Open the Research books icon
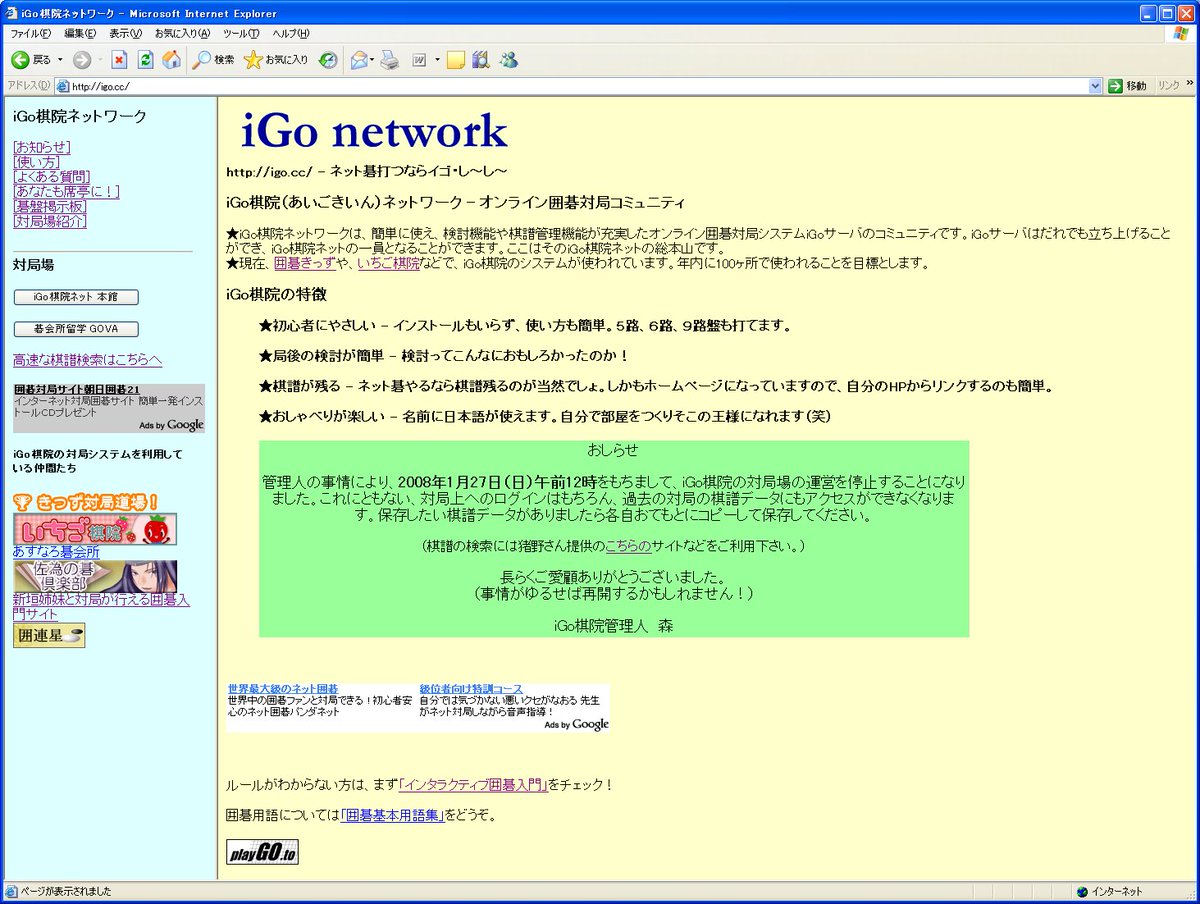 click(482, 60)
